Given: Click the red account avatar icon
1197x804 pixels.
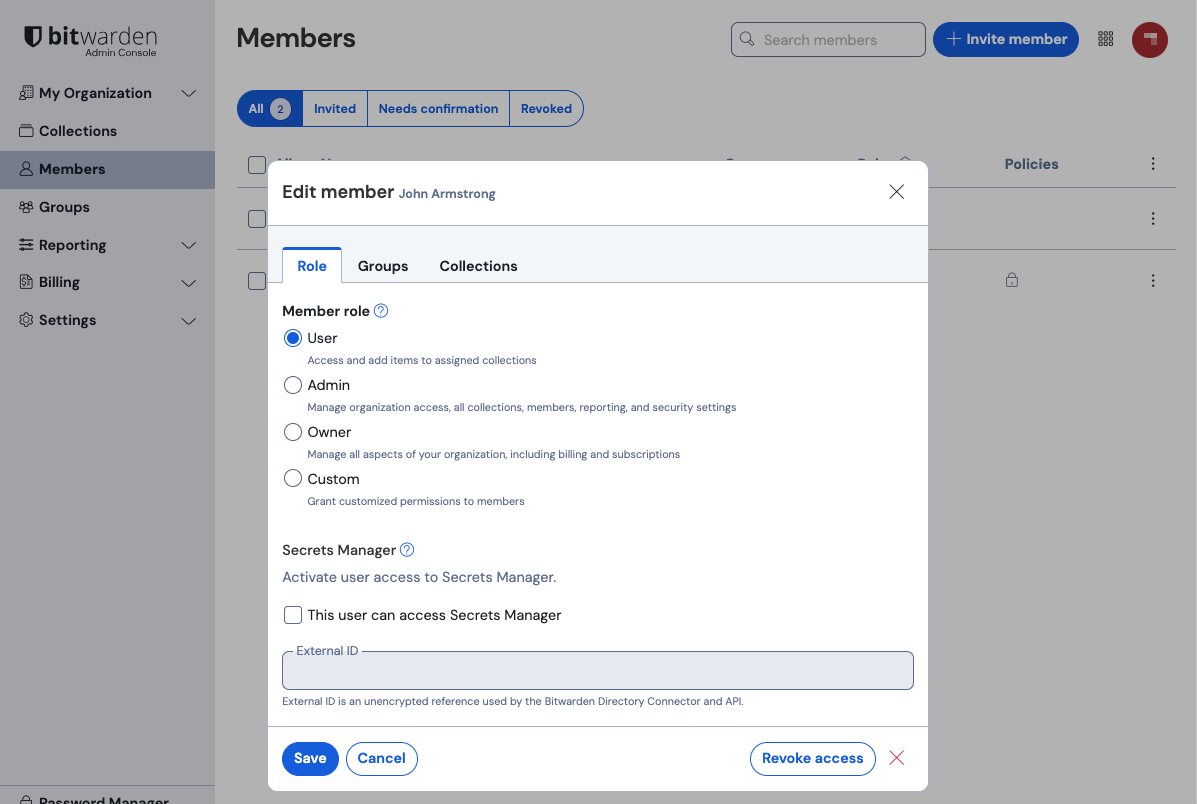Looking at the screenshot, I should [1149, 39].
